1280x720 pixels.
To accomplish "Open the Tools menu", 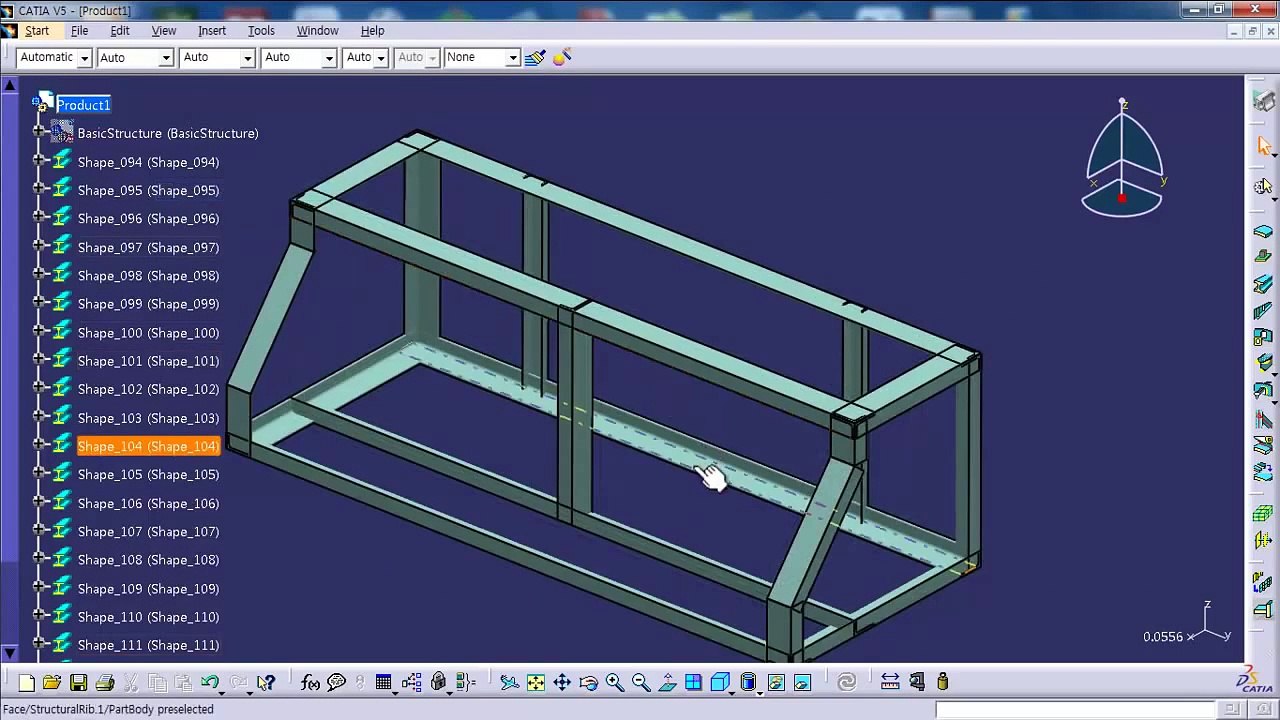I will pos(261,31).
